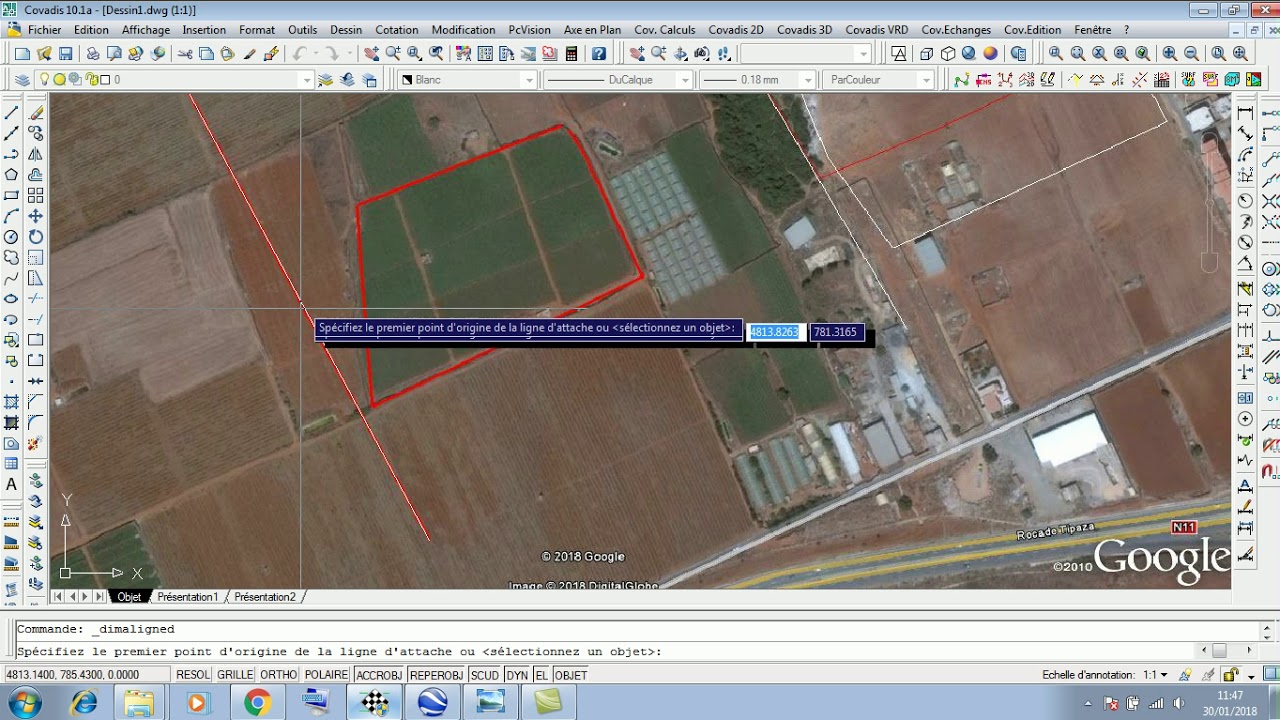
Task: Open the Fichier menu
Action: pos(44,30)
